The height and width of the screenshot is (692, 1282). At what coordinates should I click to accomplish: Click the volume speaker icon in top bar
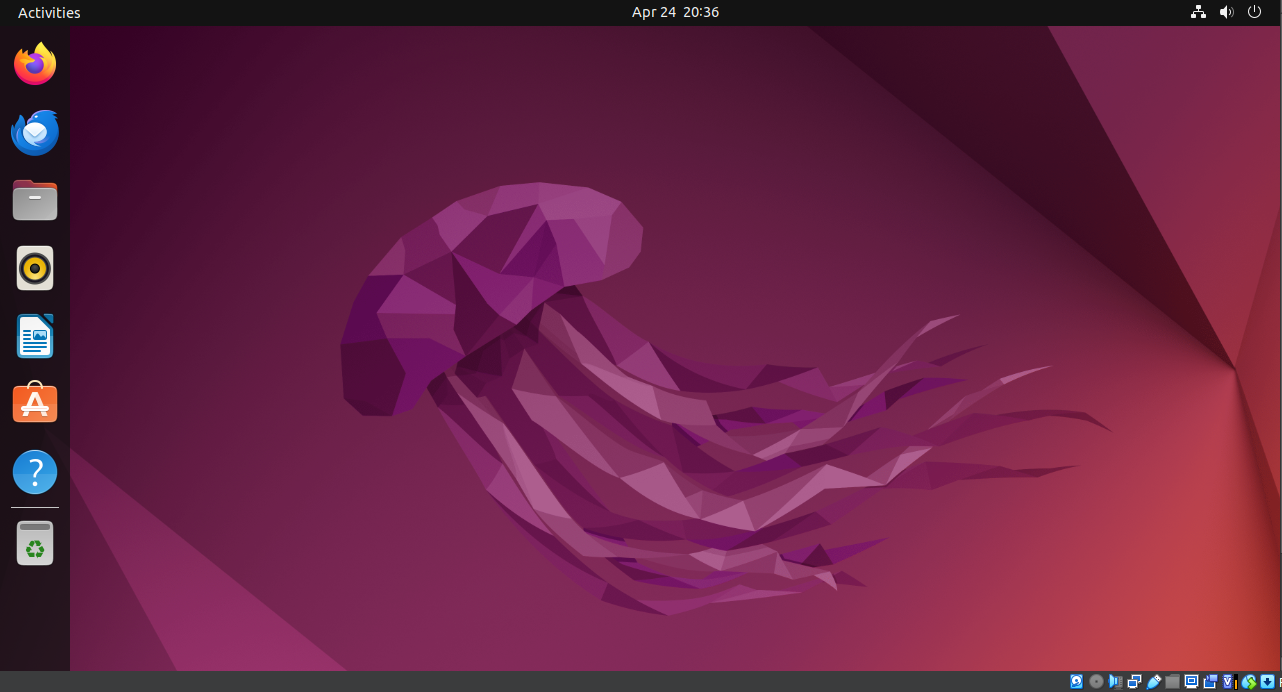(x=1227, y=12)
